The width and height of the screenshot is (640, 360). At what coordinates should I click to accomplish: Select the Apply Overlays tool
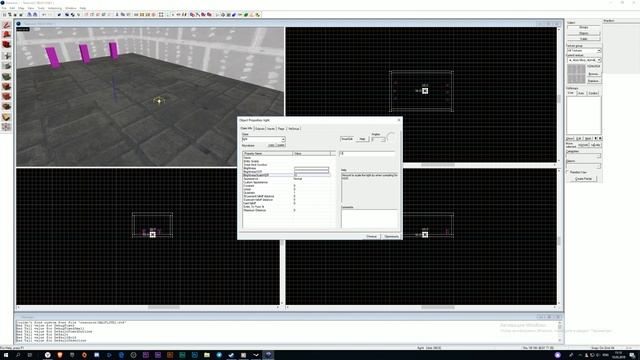coord(6,107)
